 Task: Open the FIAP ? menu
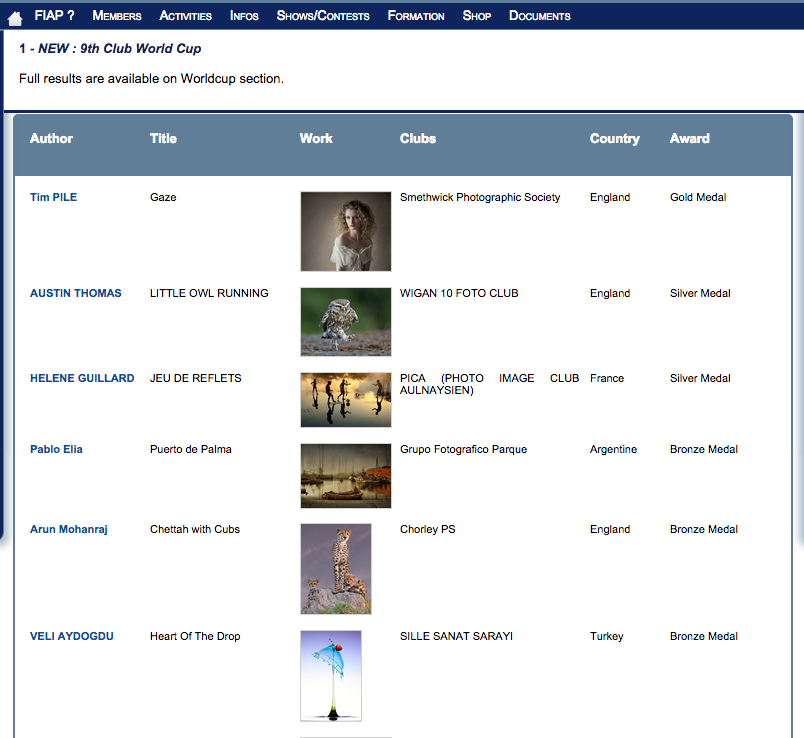coord(54,16)
